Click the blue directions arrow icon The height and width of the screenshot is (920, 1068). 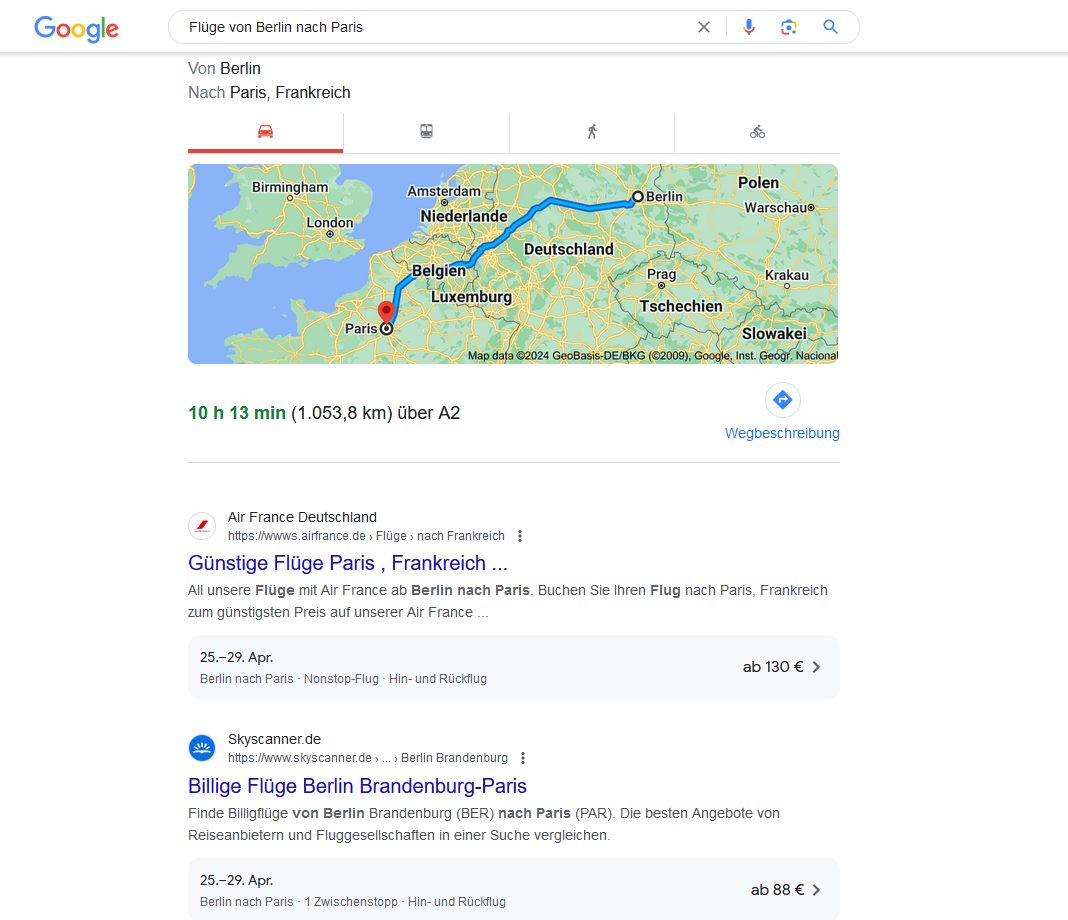[782, 400]
